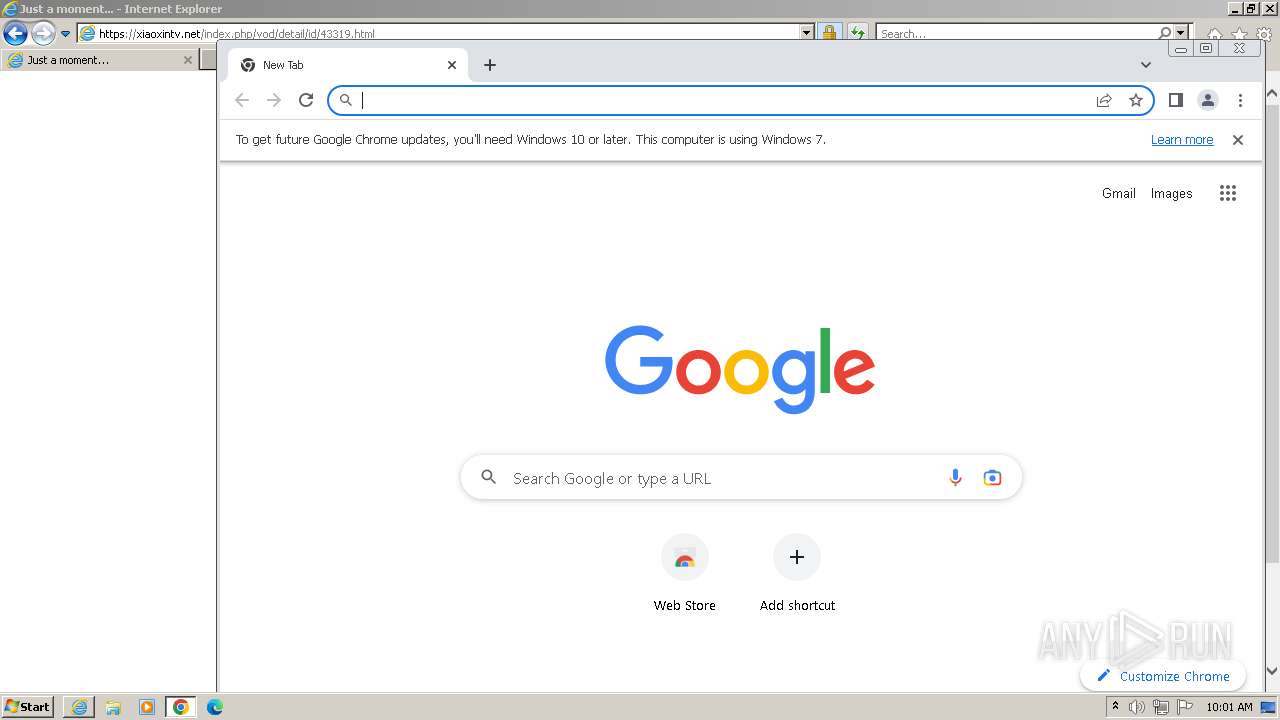
Task: Reload the Chrome page
Action: 306,100
